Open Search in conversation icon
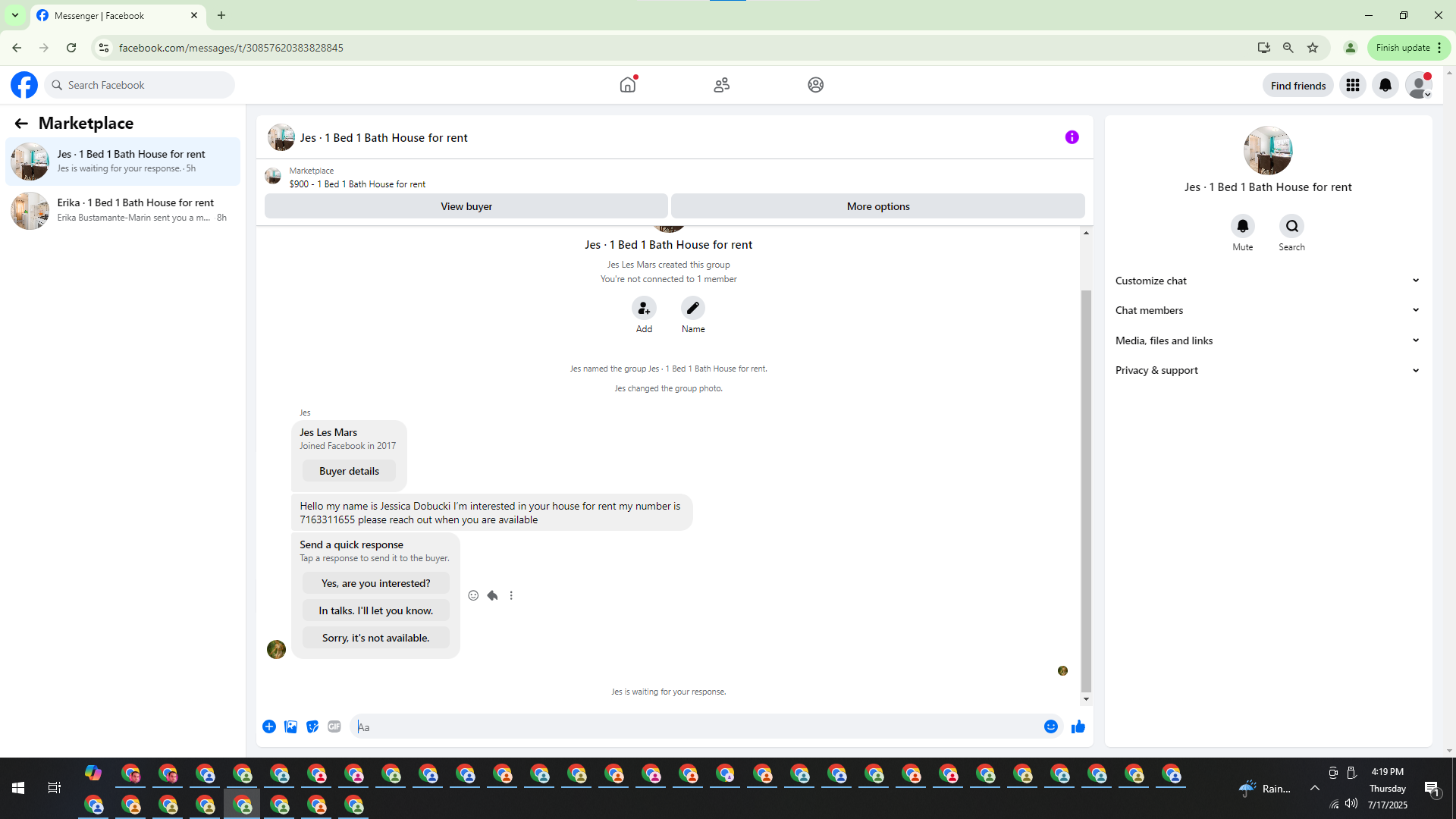Image resolution: width=1456 pixels, height=819 pixels. (x=1291, y=226)
